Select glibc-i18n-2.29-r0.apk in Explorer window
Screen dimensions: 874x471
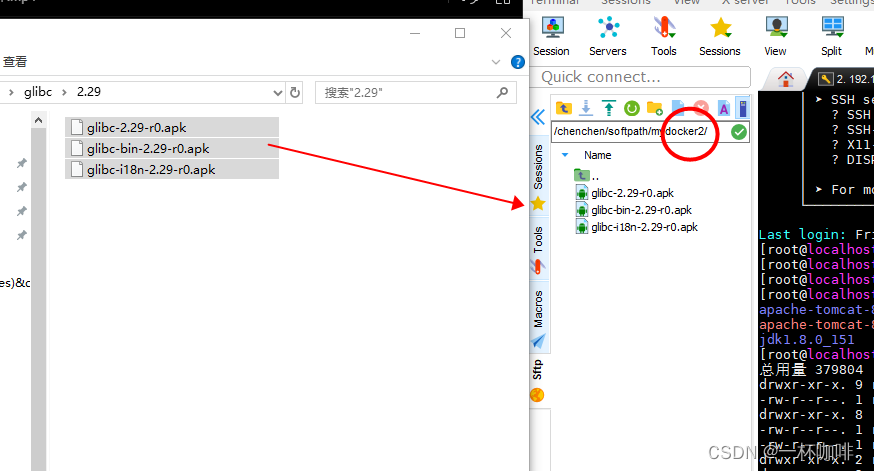tap(172, 169)
